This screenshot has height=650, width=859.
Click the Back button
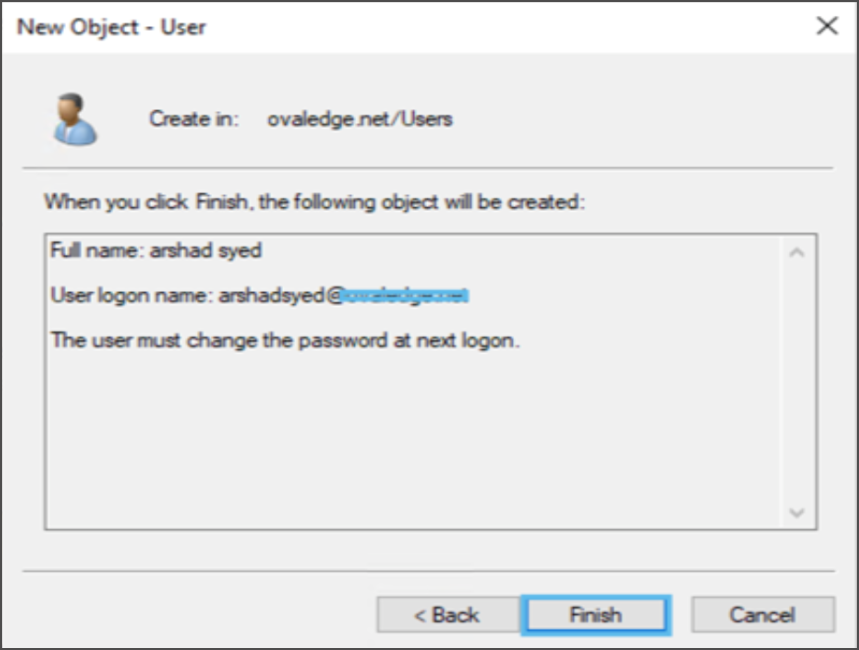(x=447, y=616)
